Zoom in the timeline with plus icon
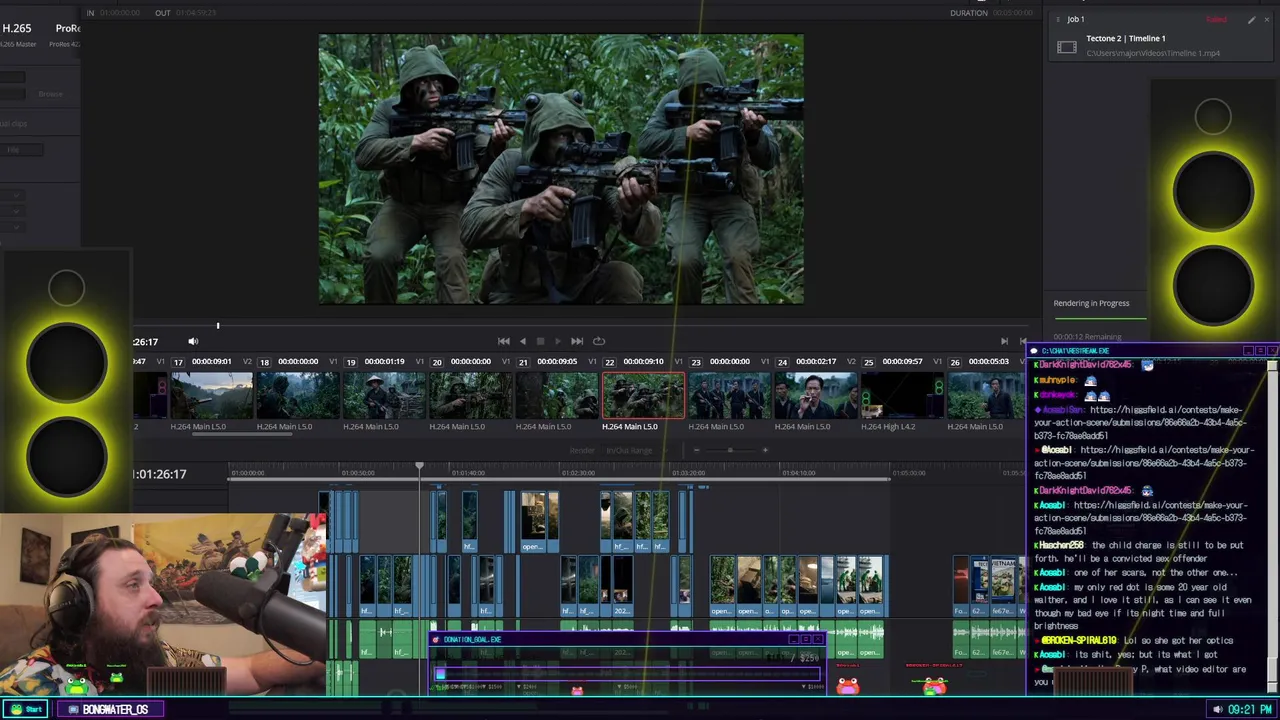 (765, 450)
